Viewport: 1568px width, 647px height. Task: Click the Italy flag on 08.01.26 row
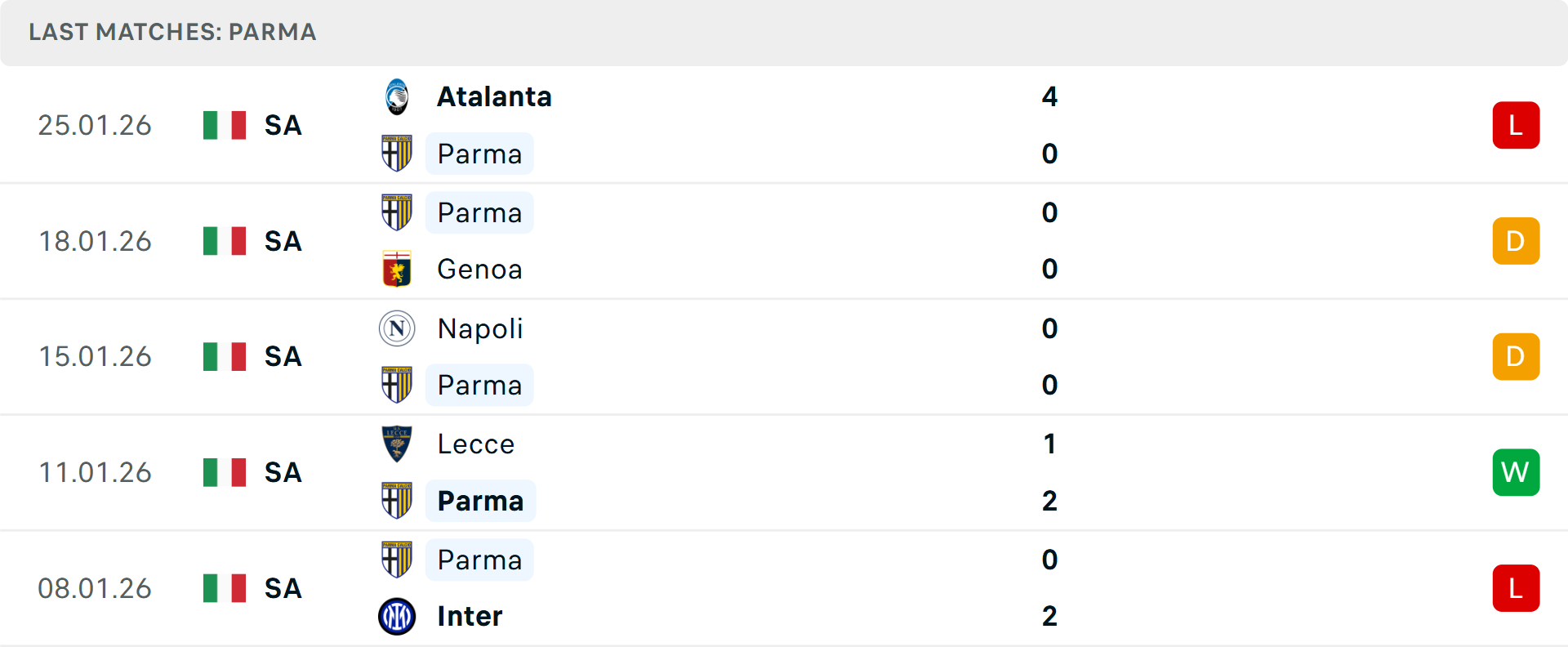(225, 588)
